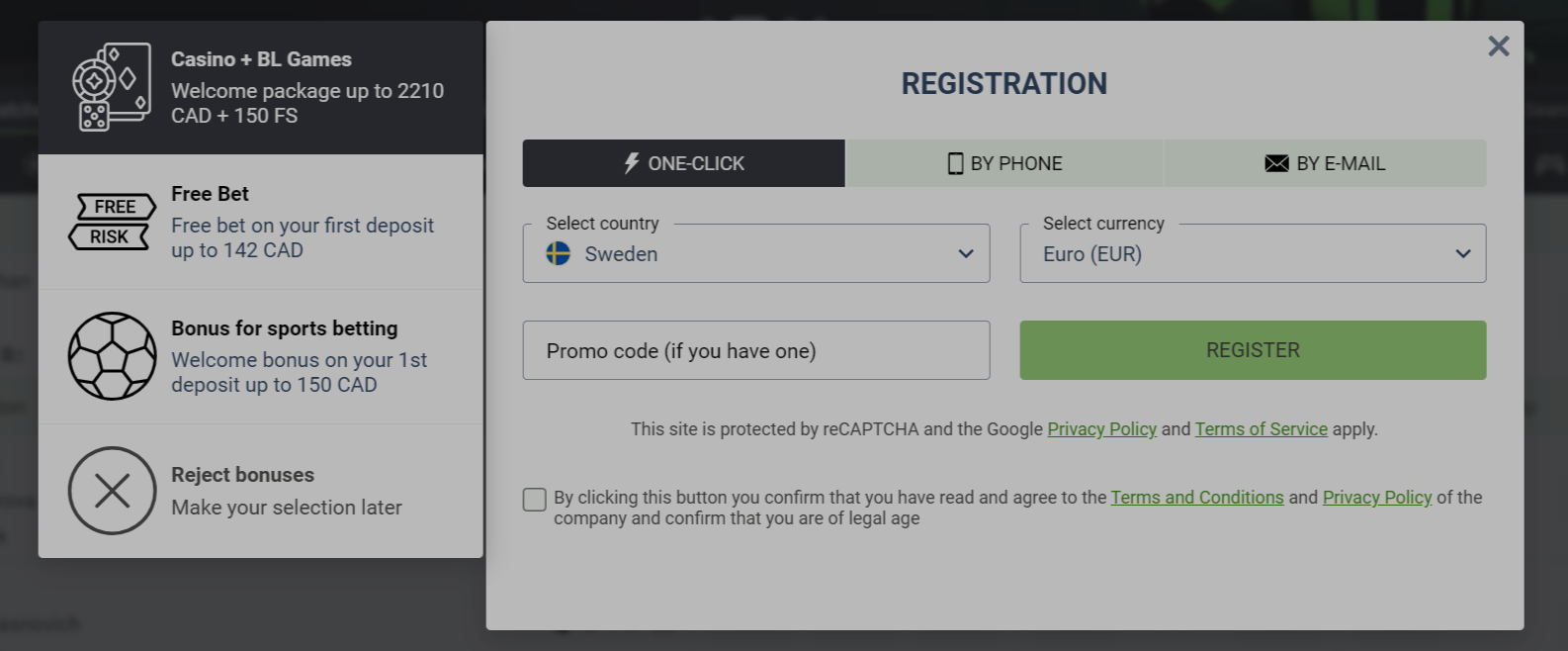1568x651 pixels.
Task: Expand the Select currency dropdown arrow
Action: tap(1463, 253)
